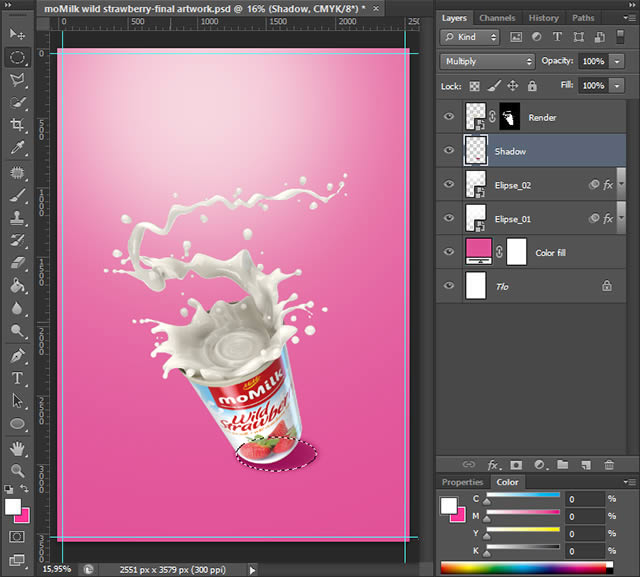Select the Clone Stamp tool
640x577 pixels.
[x=17, y=218]
